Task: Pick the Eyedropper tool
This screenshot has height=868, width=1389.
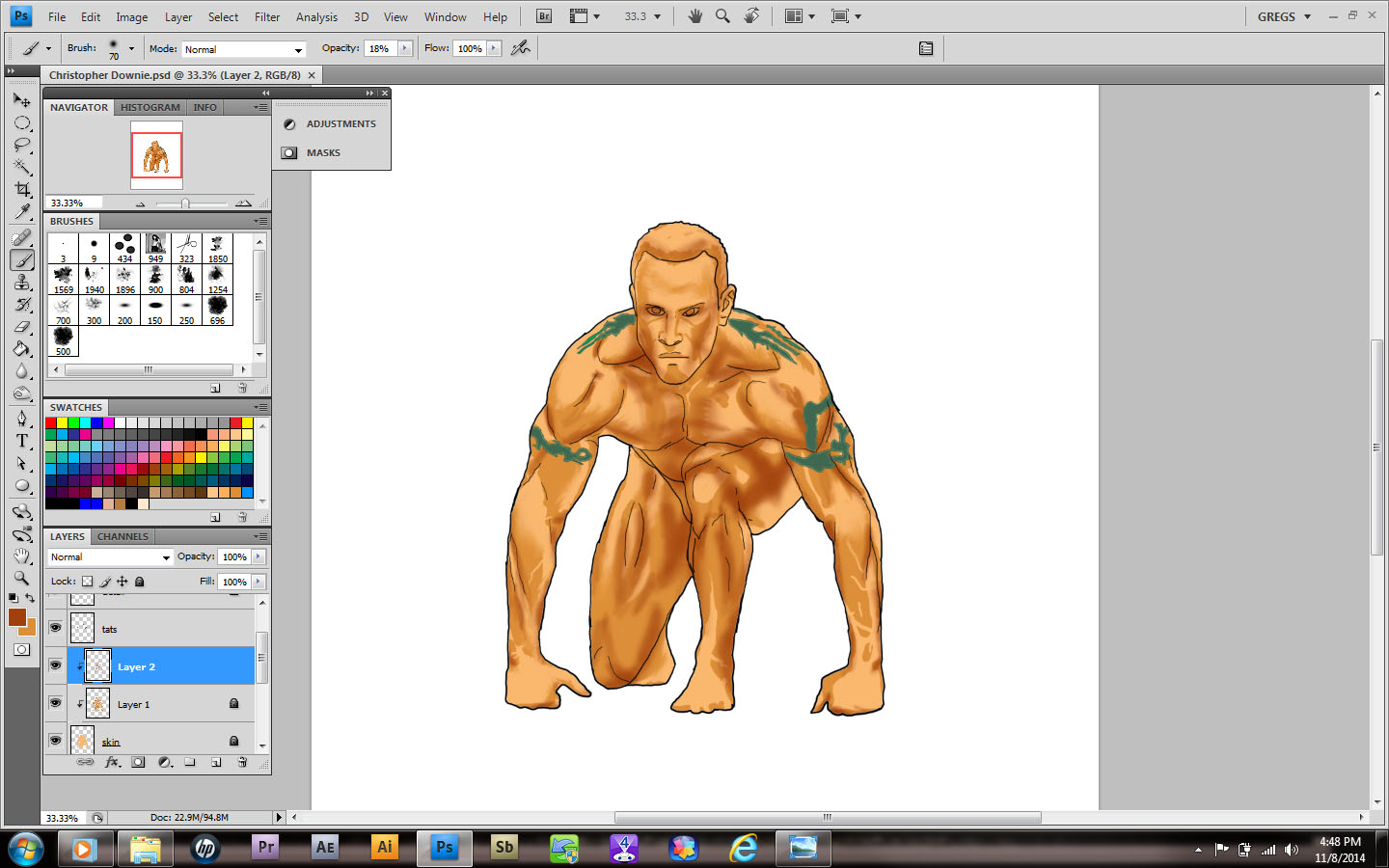Action: click(22, 212)
